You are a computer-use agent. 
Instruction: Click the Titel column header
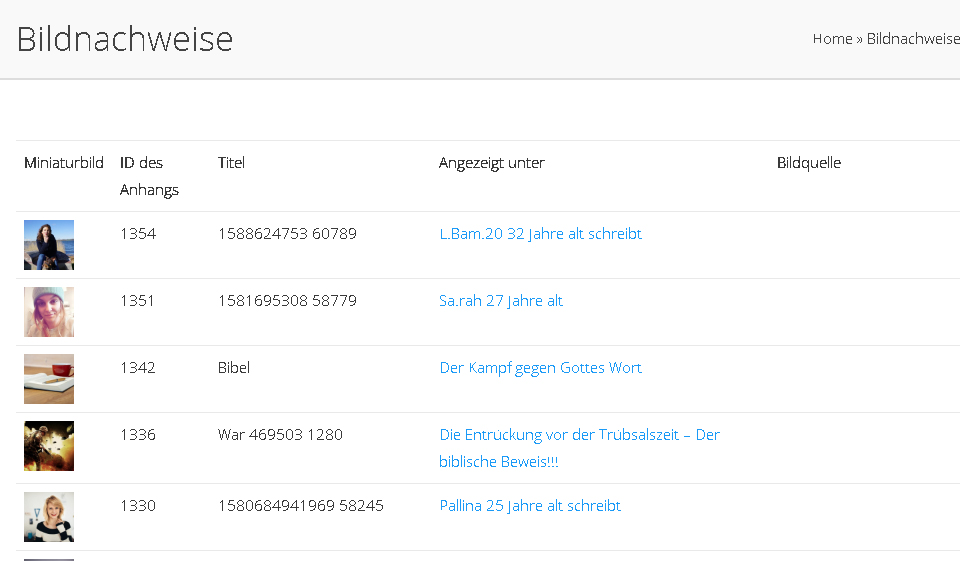pos(231,163)
